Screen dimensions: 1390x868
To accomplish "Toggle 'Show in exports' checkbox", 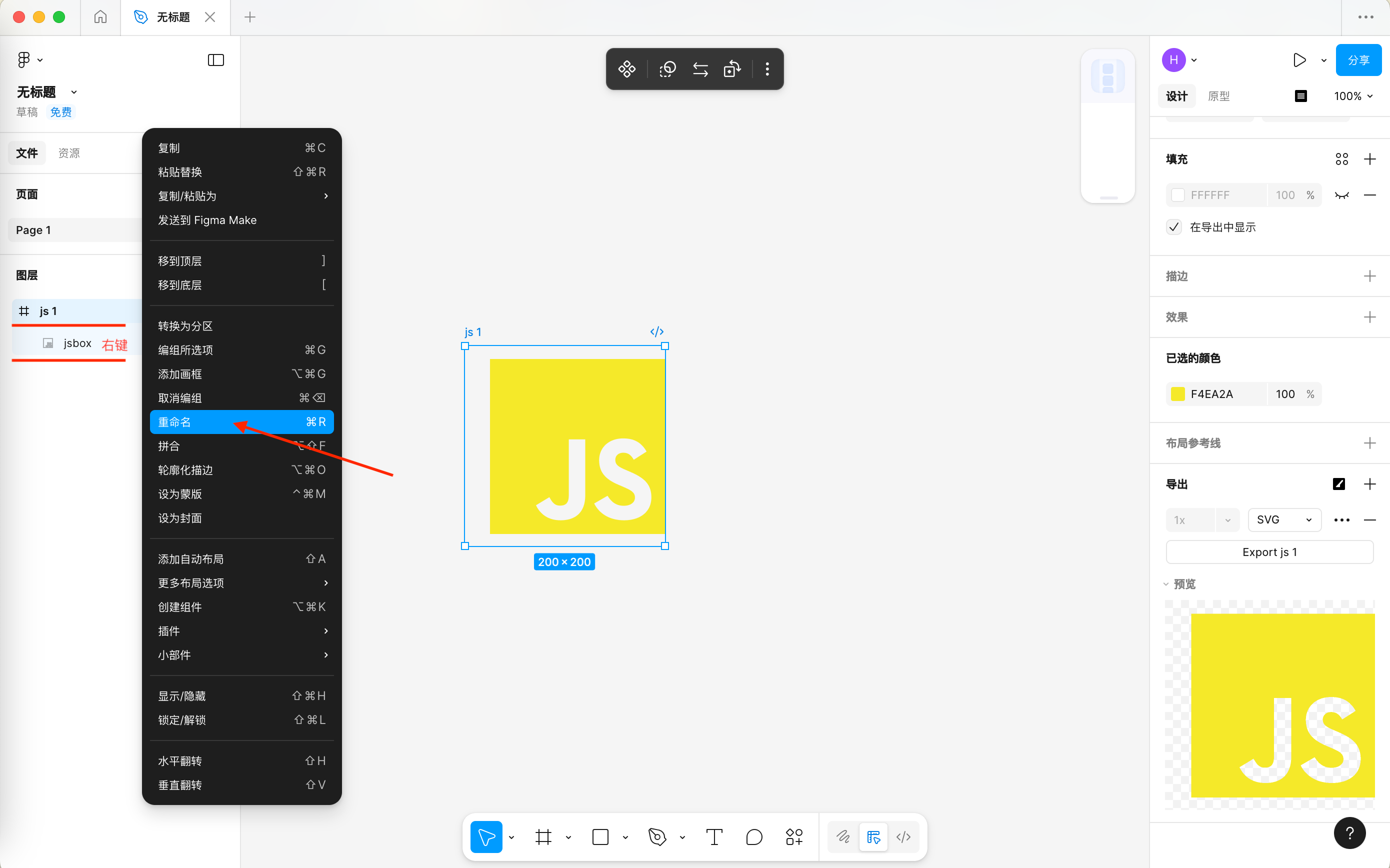I will (x=1174, y=227).
